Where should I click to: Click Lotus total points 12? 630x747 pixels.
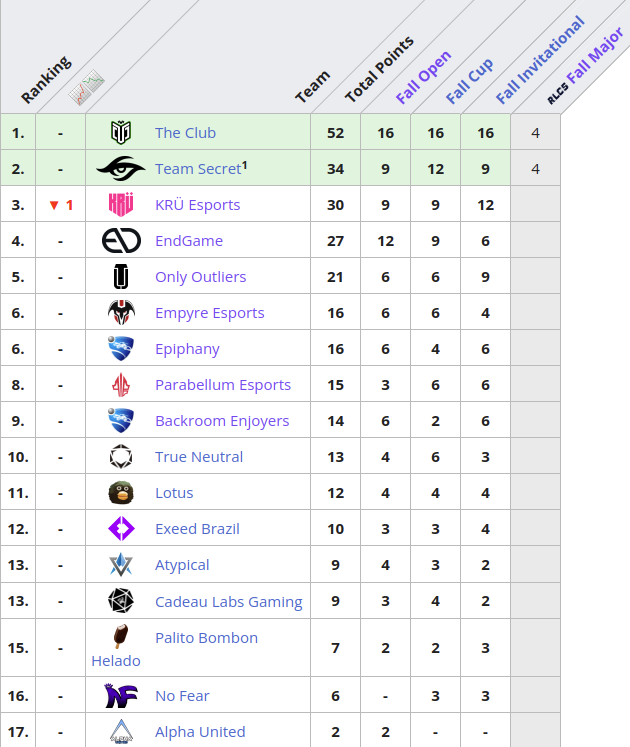coord(335,493)
